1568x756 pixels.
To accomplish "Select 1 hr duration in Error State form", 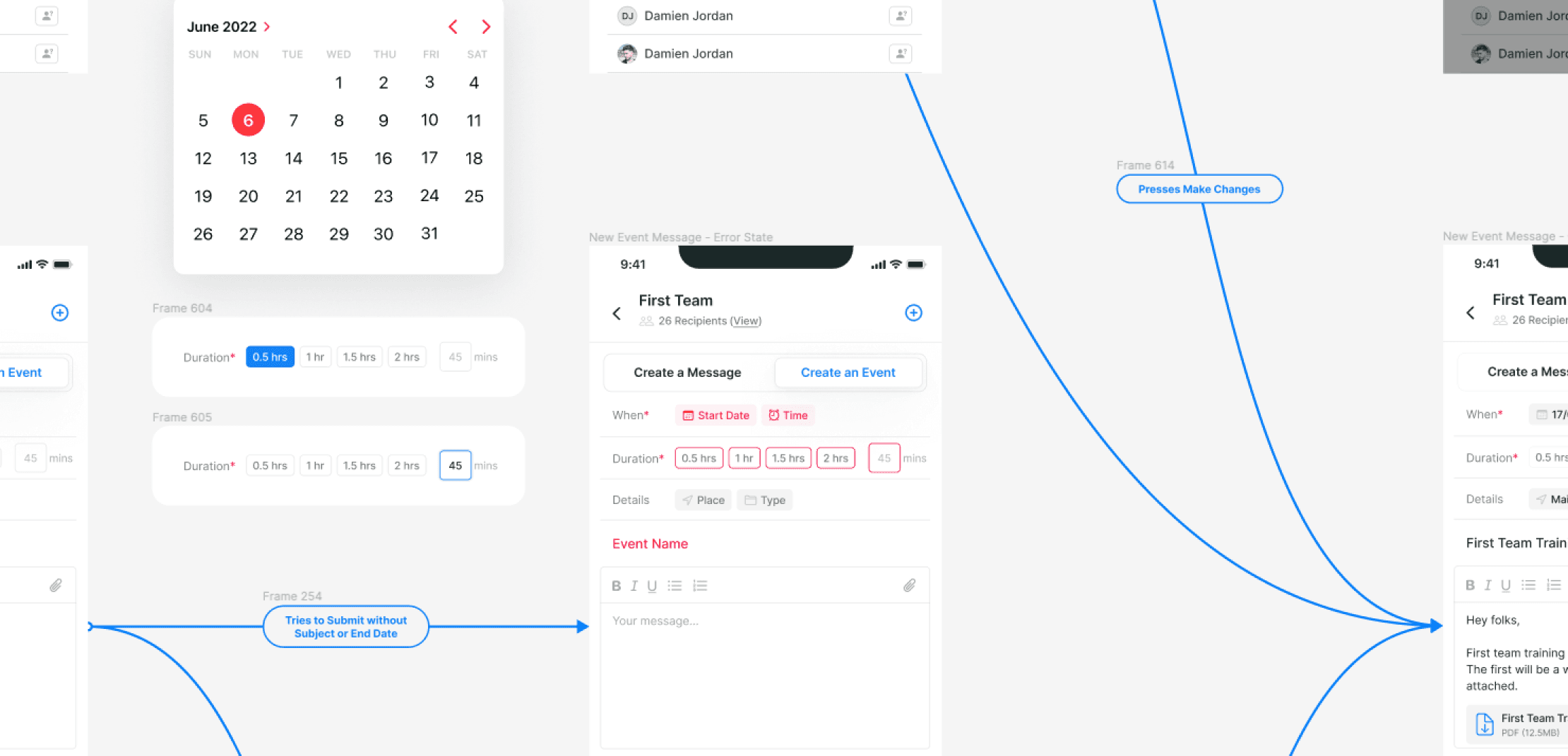I will [x=744, y=458].
